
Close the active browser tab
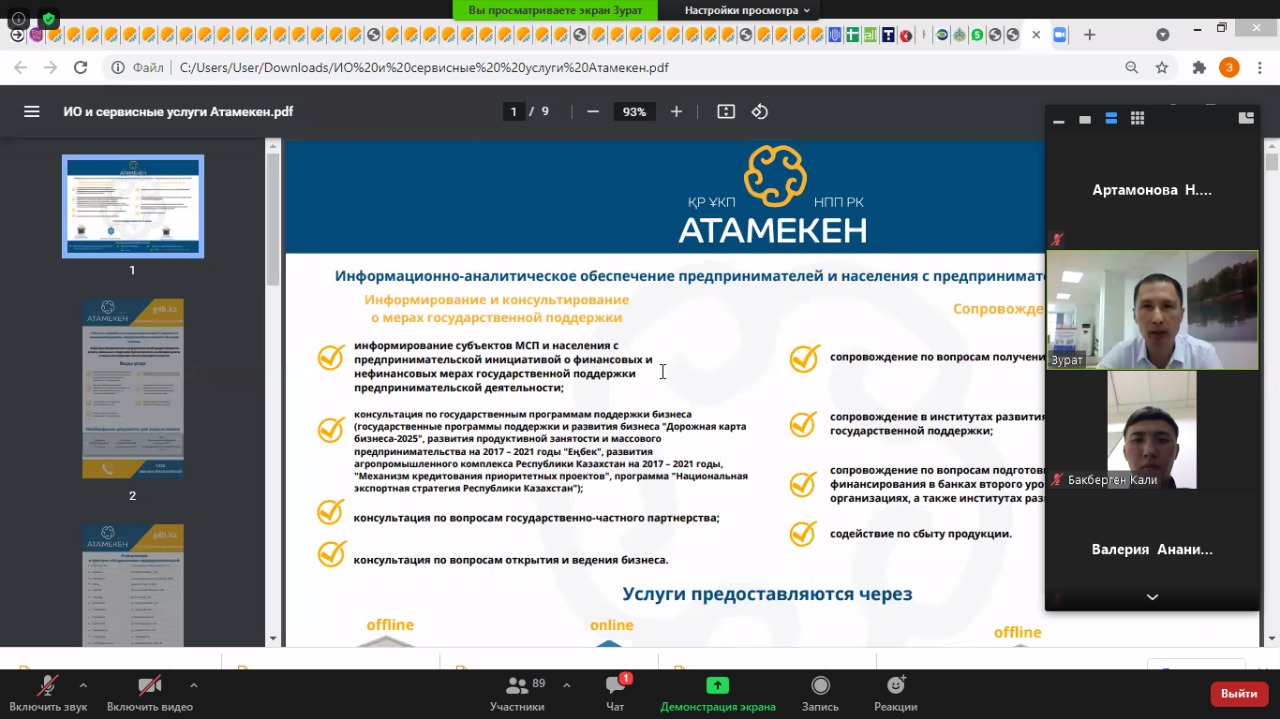pyautogui.click(x=1036, y=35)
